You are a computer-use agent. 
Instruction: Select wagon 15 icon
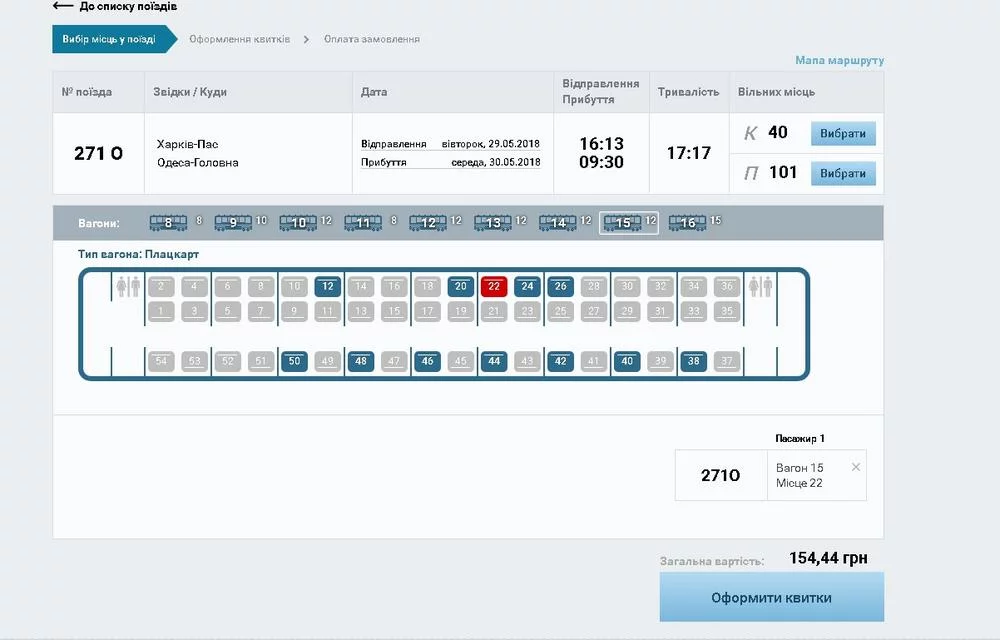click(623, 222)
